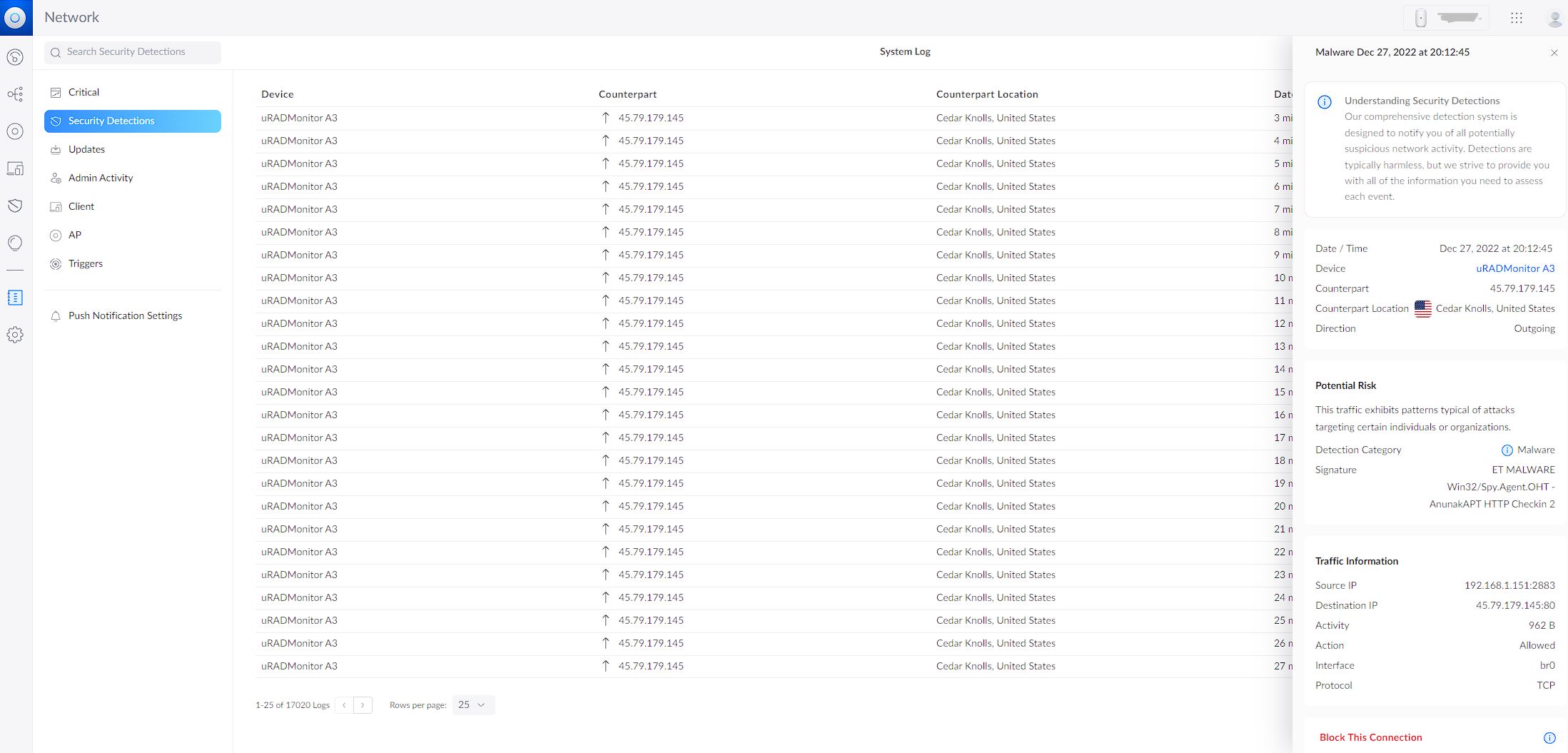1568x753 pixels.
Task: Click Destination IP value 45.79.179.145:80
Action: (x=1515, y=606)
